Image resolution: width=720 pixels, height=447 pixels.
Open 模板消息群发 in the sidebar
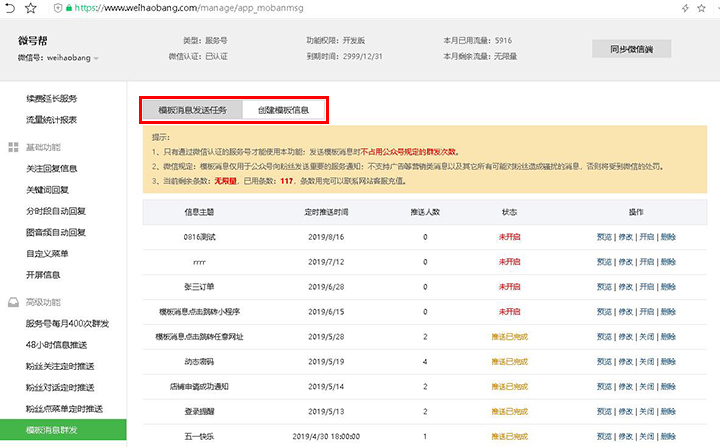[x=63, y=430]
